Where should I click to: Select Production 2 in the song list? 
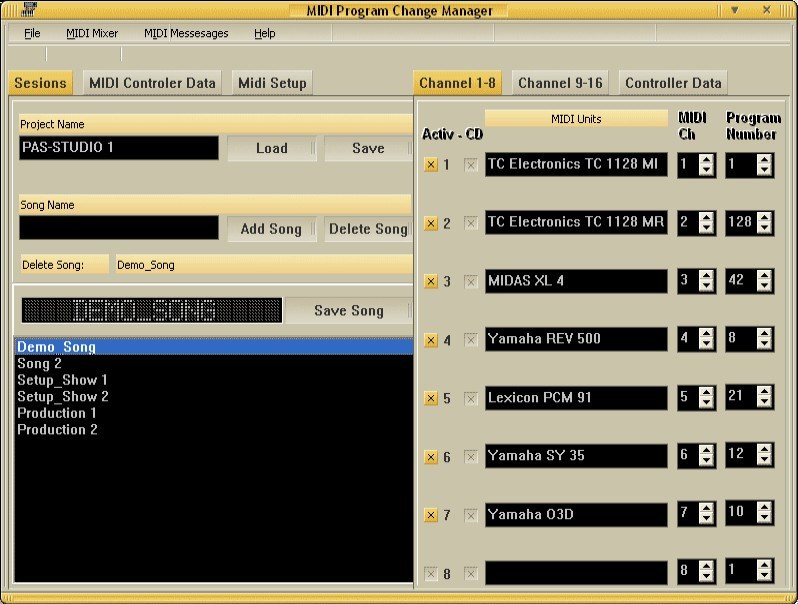[x=214, y=429]
